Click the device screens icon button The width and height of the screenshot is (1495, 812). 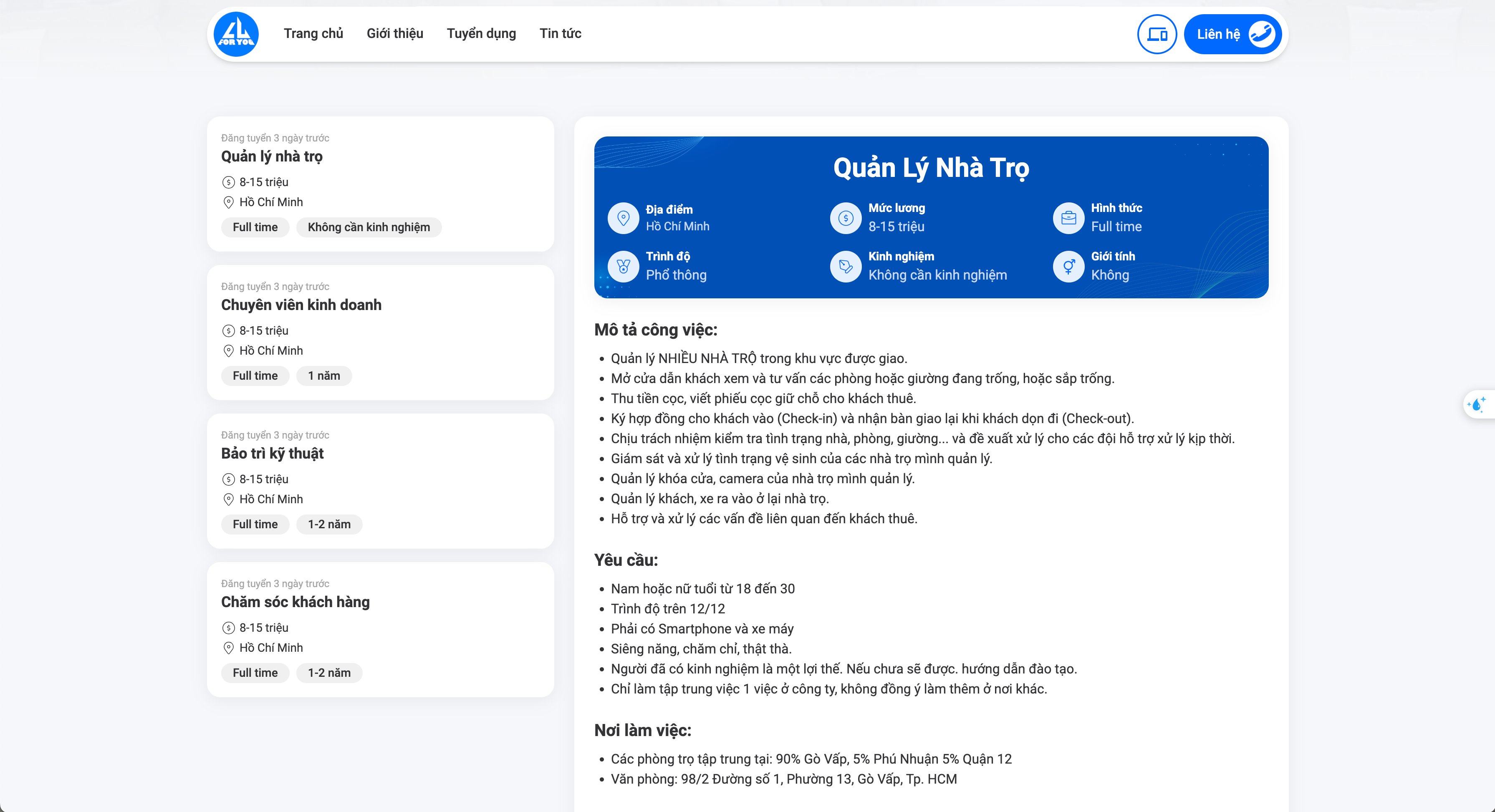click(x=1157, y=34)
